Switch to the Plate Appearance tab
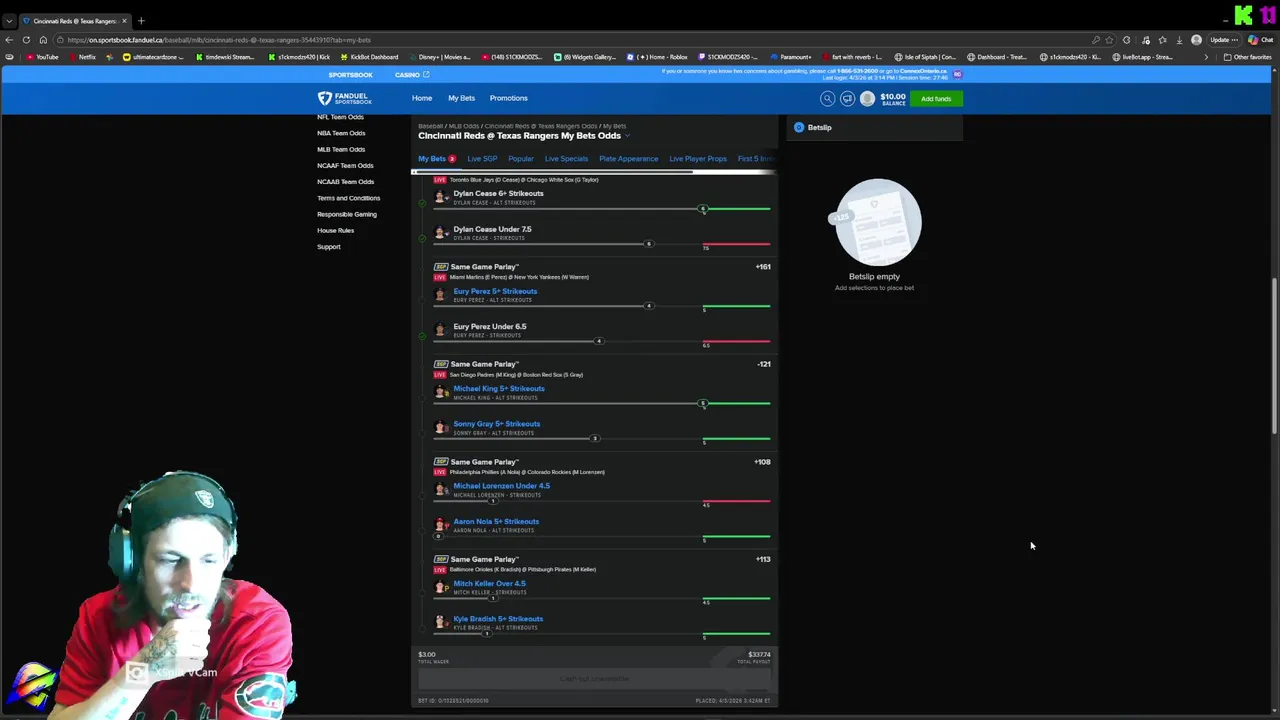This screenshot has width=1280, height=720. (628, 159)
